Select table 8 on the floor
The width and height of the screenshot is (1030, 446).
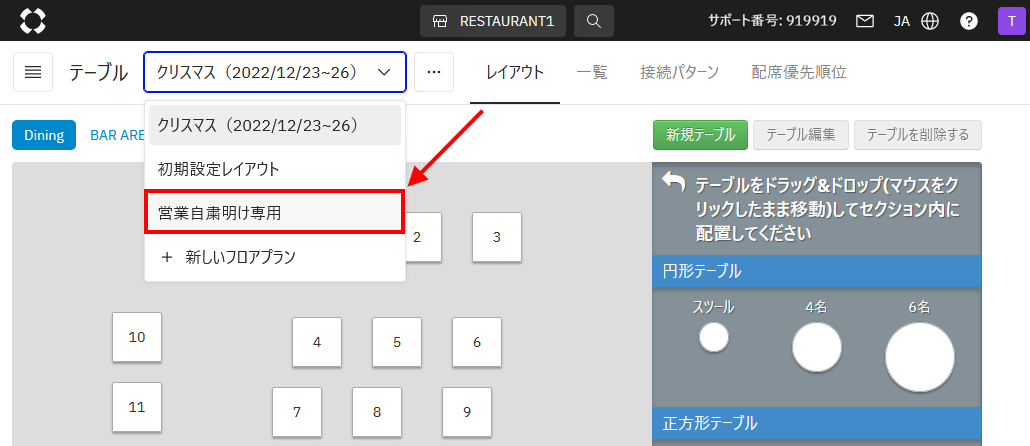click(x=377, y=412)
